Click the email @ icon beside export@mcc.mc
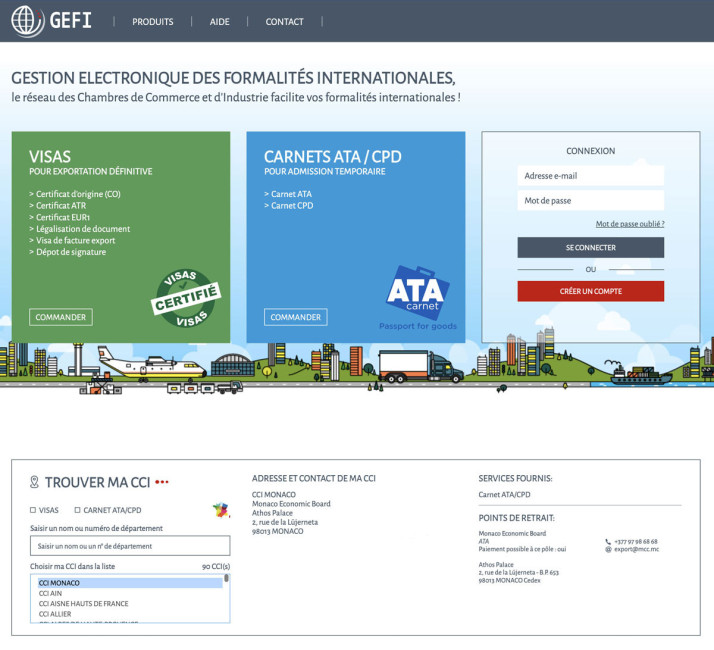Image resolution: width=714 pixels, height=650 pixels. 608,549
